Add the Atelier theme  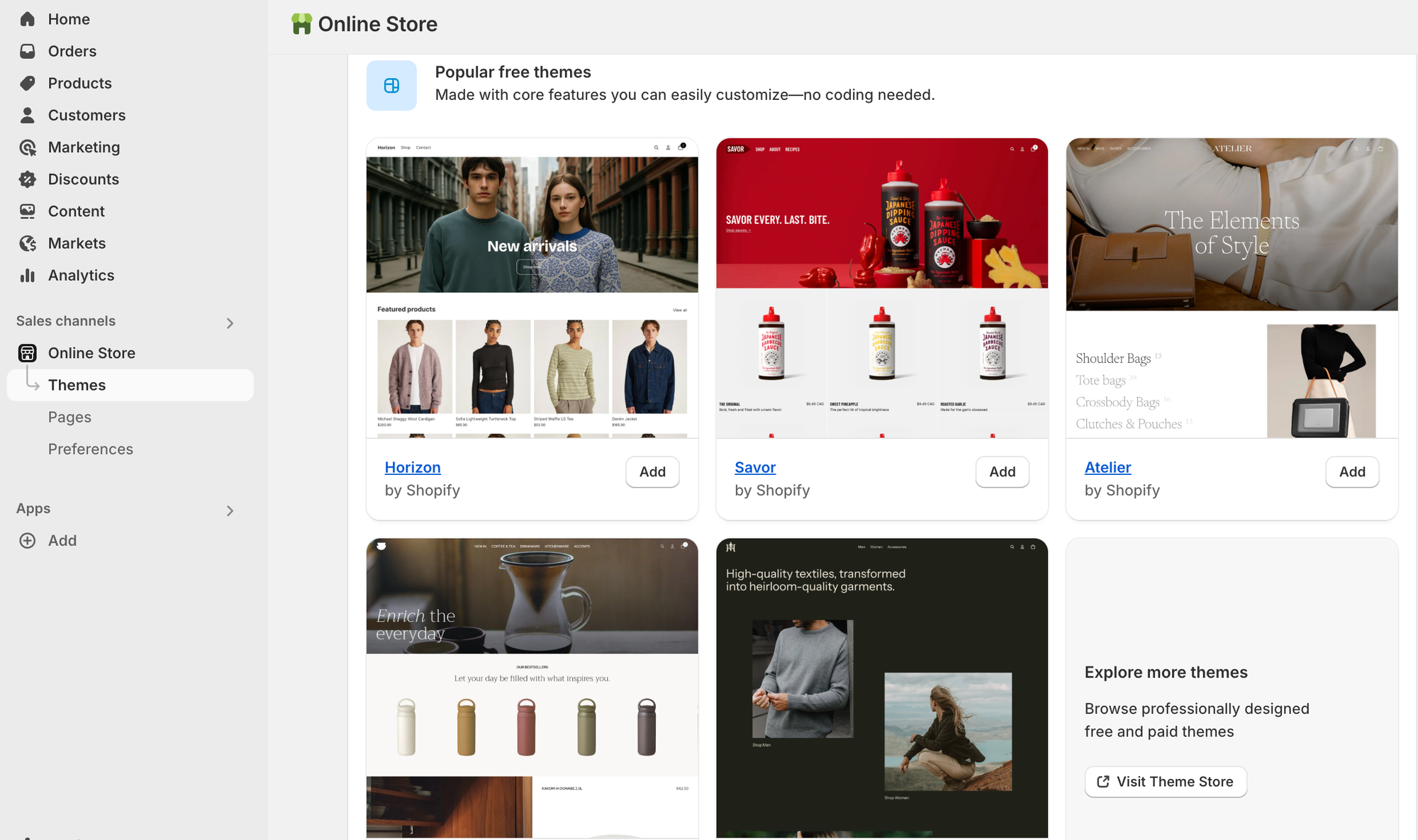[x=1352, y=472]
